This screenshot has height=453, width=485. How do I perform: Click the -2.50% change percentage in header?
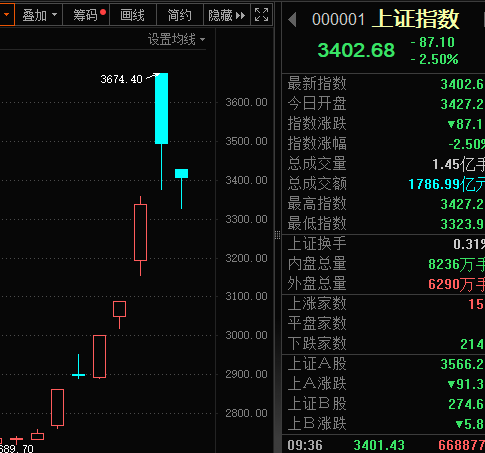click(435, 59)
